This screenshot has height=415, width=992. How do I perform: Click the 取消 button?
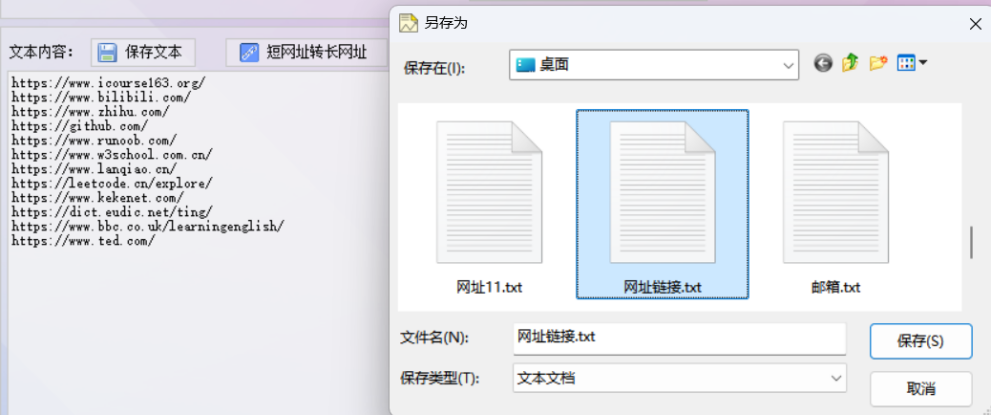click(x=921, y=388)
